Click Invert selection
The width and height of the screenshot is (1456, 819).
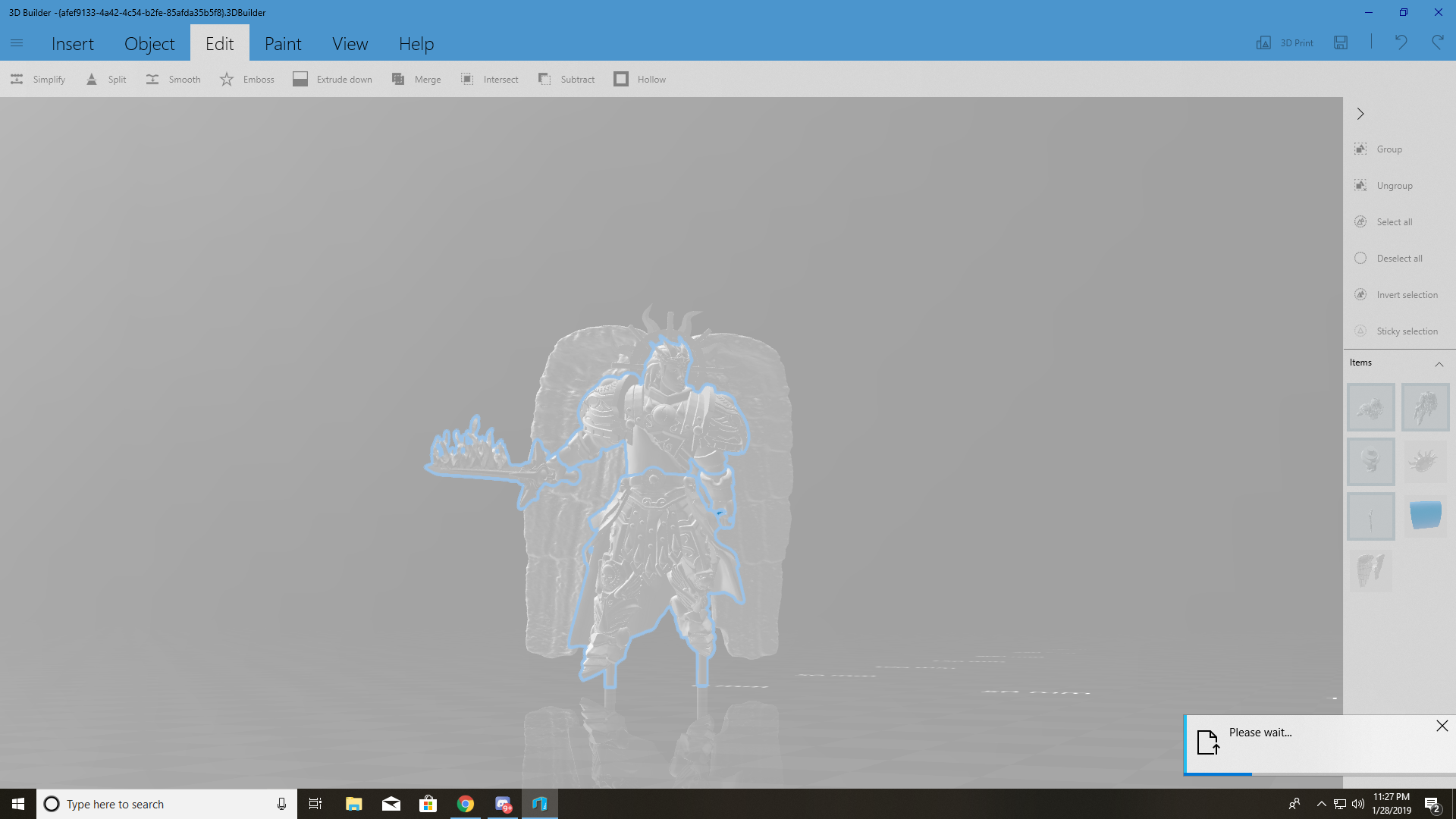click(1397, 295)
